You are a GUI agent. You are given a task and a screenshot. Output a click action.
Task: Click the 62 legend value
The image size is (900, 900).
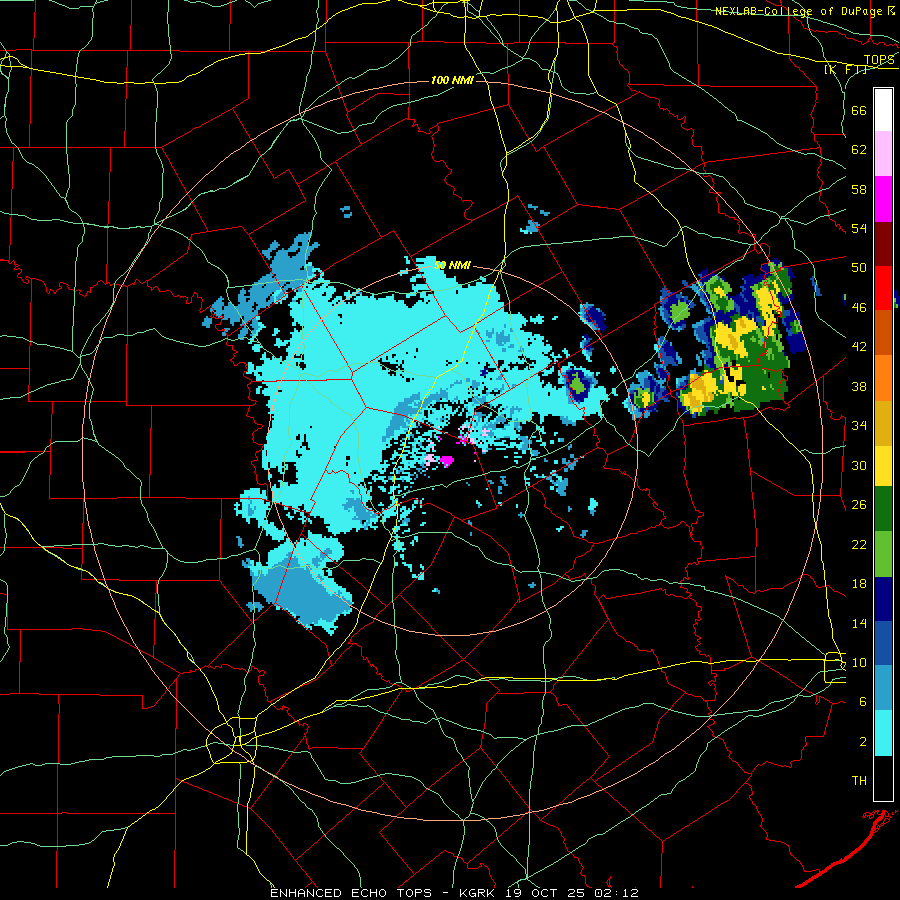click(859, 150)
